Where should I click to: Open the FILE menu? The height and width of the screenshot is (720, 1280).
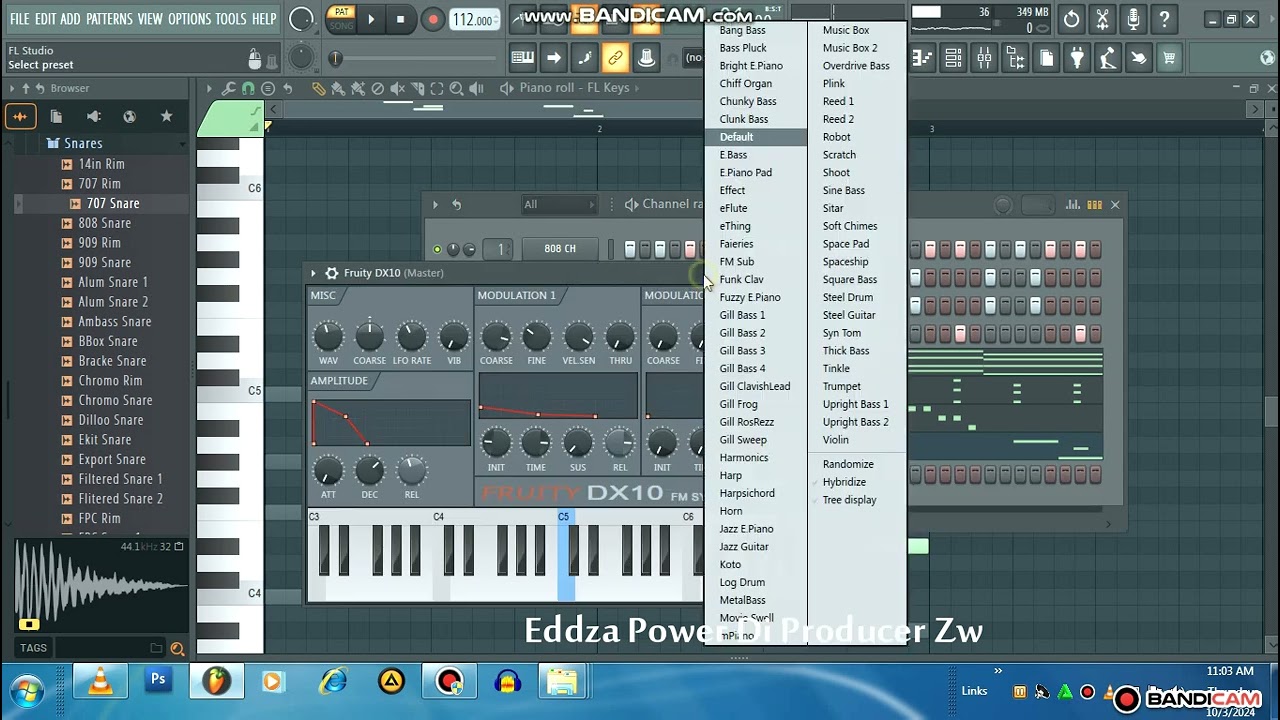[19, 19]
